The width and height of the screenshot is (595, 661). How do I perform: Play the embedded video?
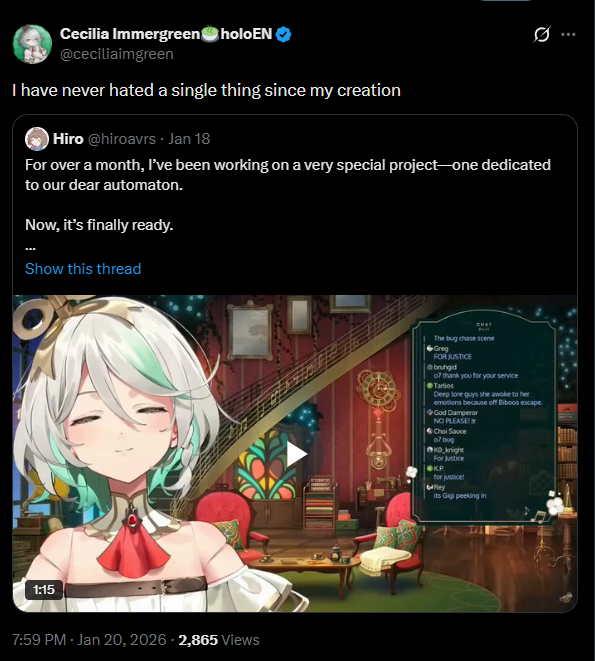tap(296, 454)
